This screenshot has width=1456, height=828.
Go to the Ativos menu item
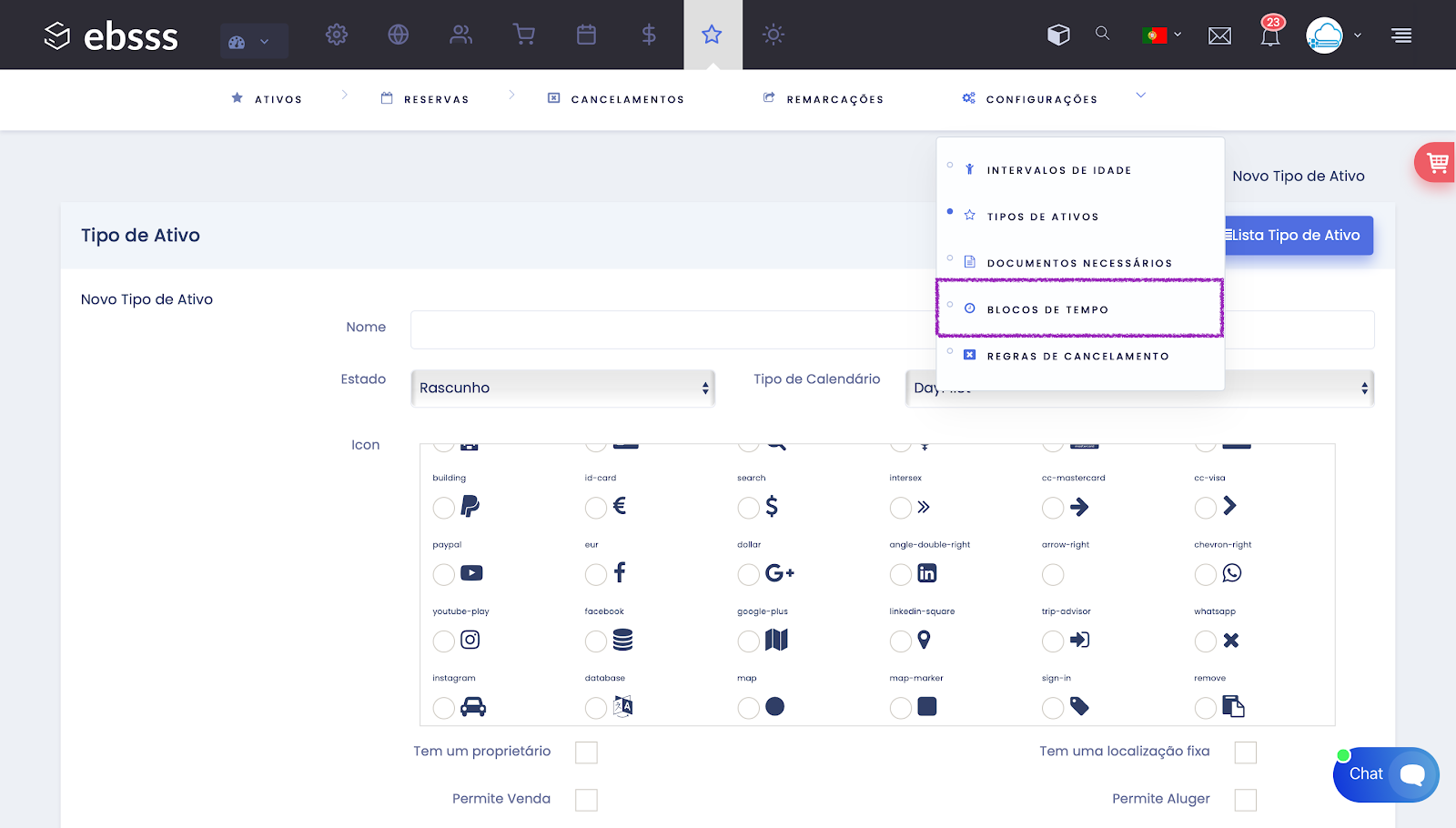267,98
